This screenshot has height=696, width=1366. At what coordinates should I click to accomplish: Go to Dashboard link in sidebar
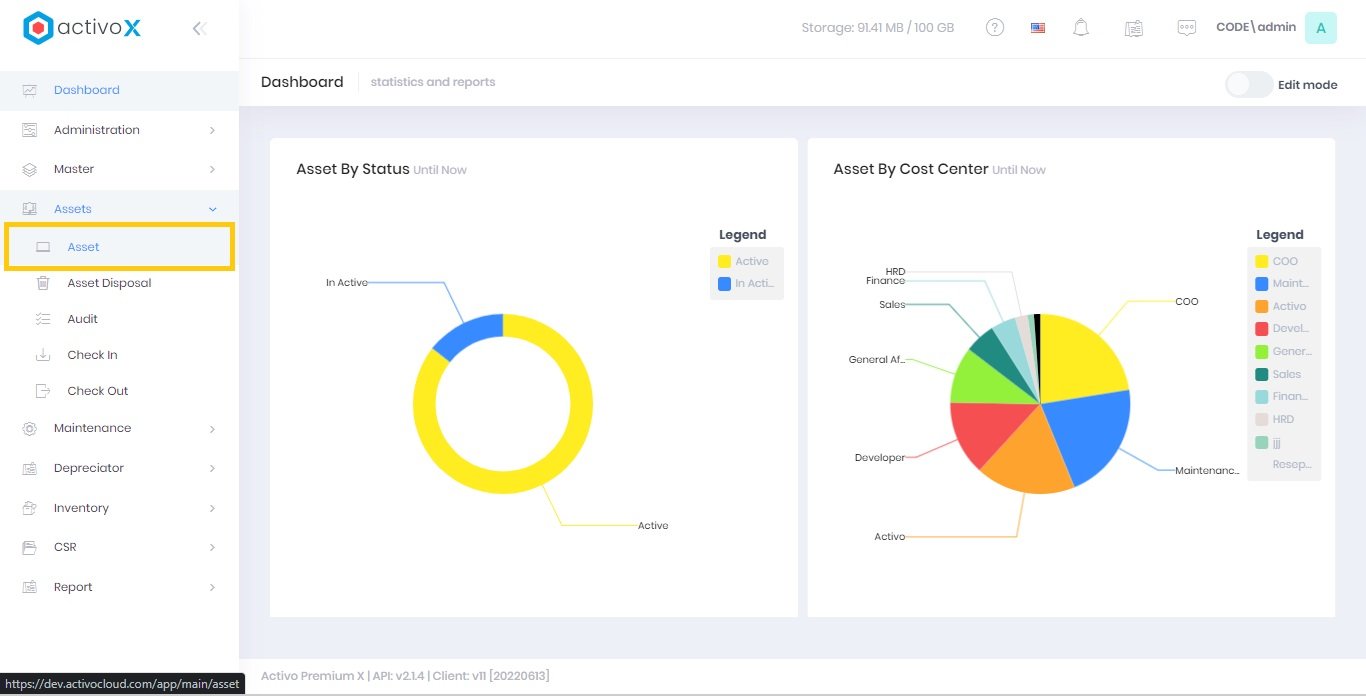tap(86, 90)
